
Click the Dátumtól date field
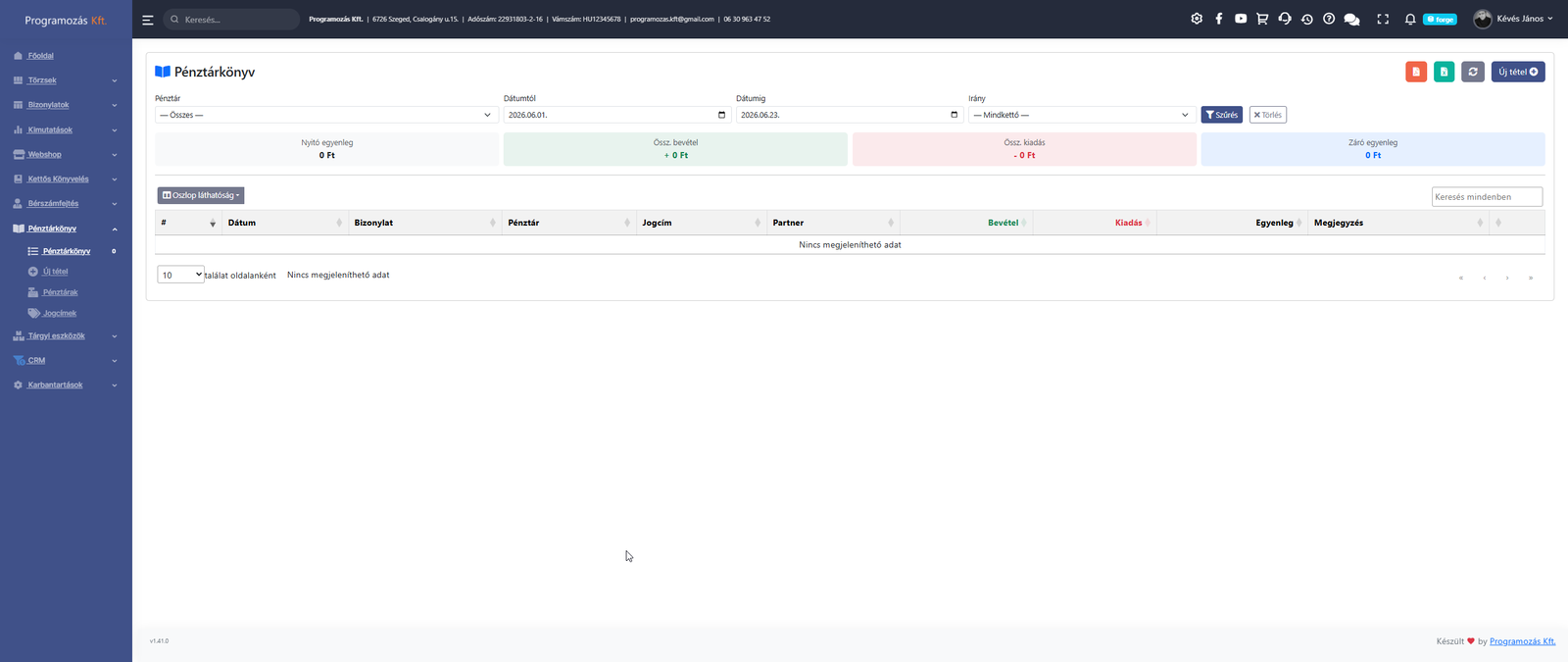pyautogui.click(x=615, y=115)
